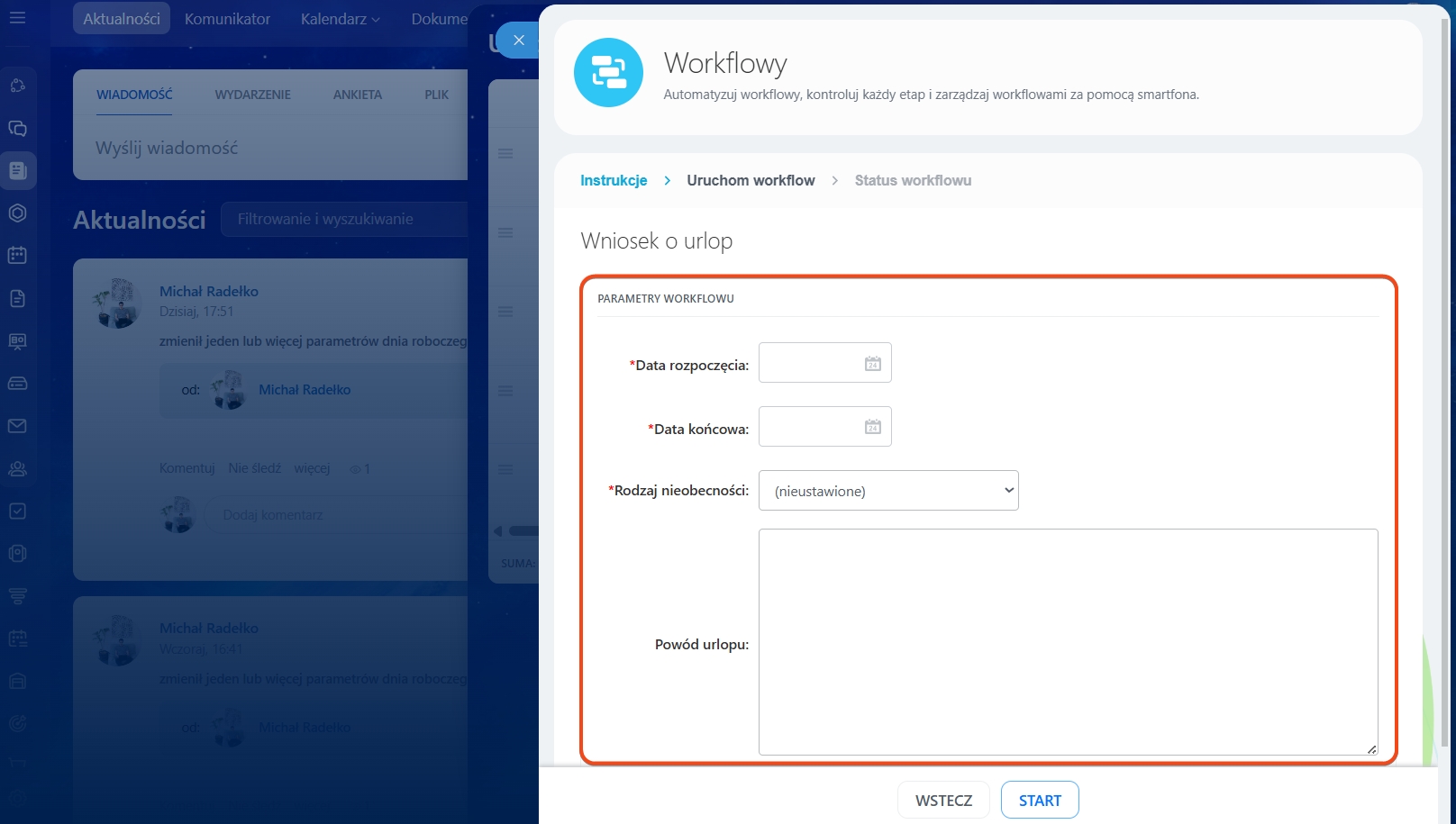Open the ANKIETA tab
Image resolution: width=1456 pixels, height=824 pixels.
pos(357,95)
